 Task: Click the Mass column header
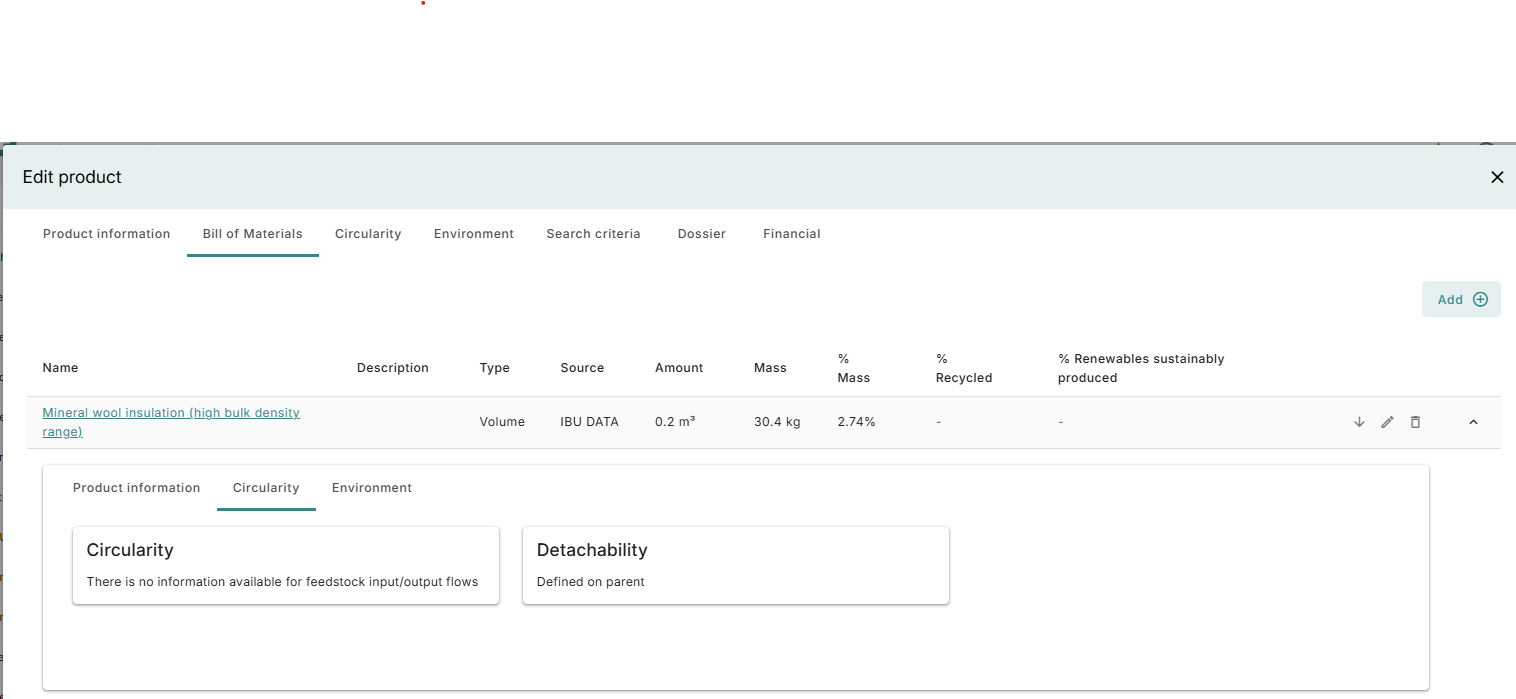(x=770, y=368)
